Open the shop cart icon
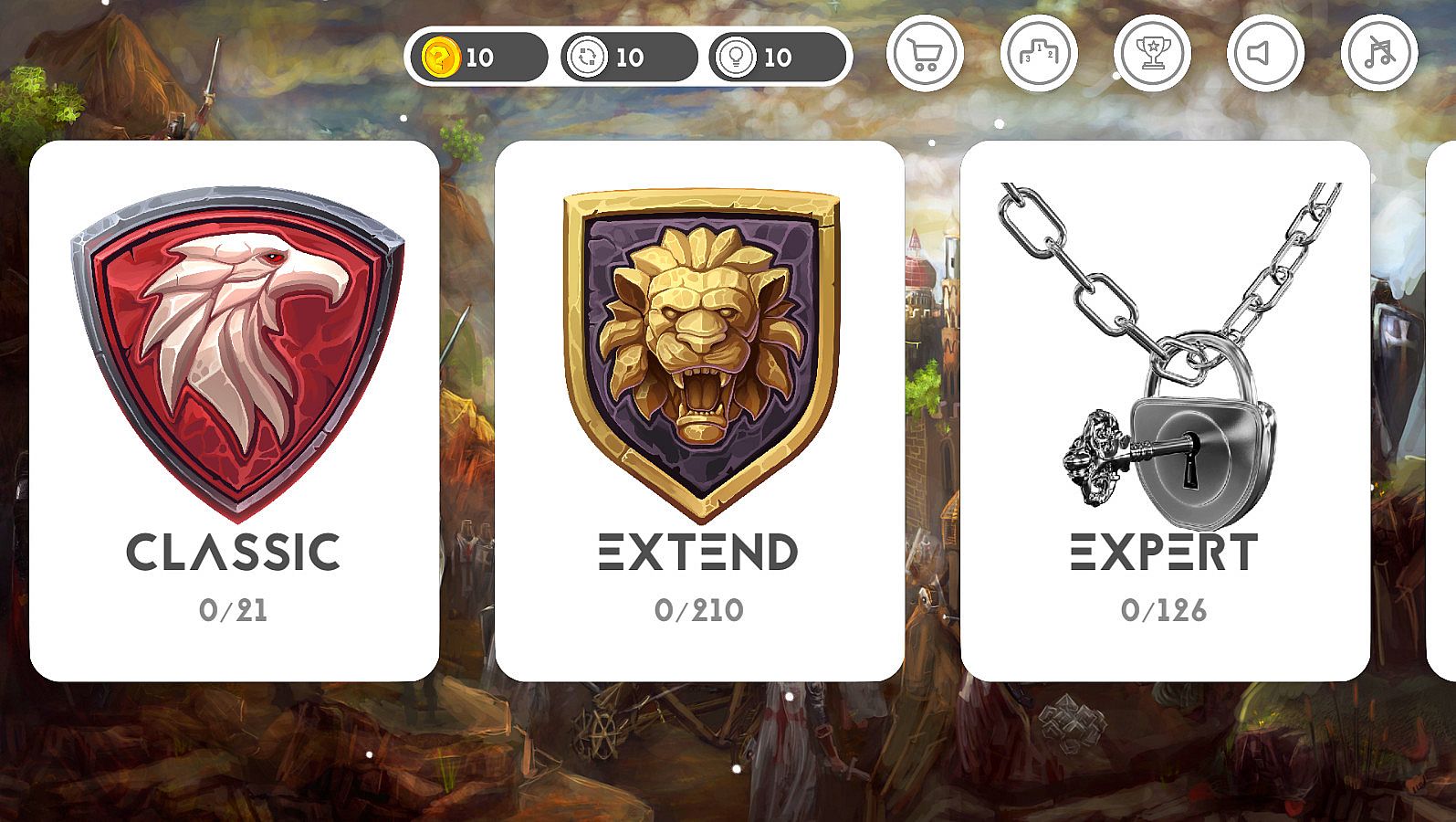 click(x=925, y=53)
